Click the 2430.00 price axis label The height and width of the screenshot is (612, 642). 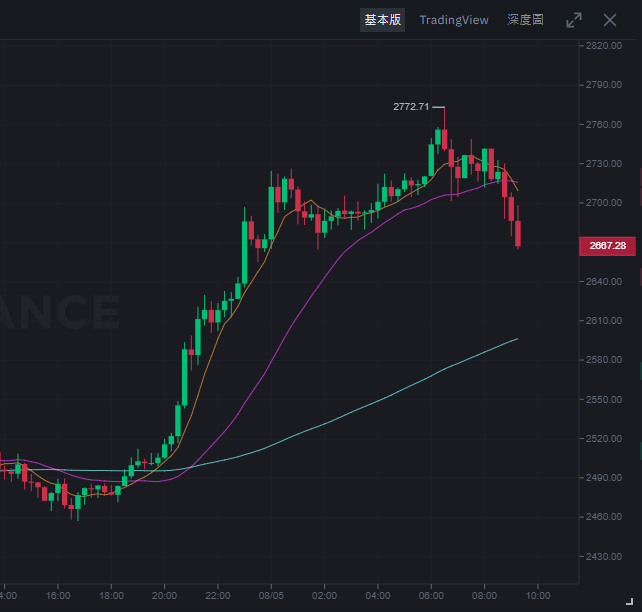click(604, 557)
